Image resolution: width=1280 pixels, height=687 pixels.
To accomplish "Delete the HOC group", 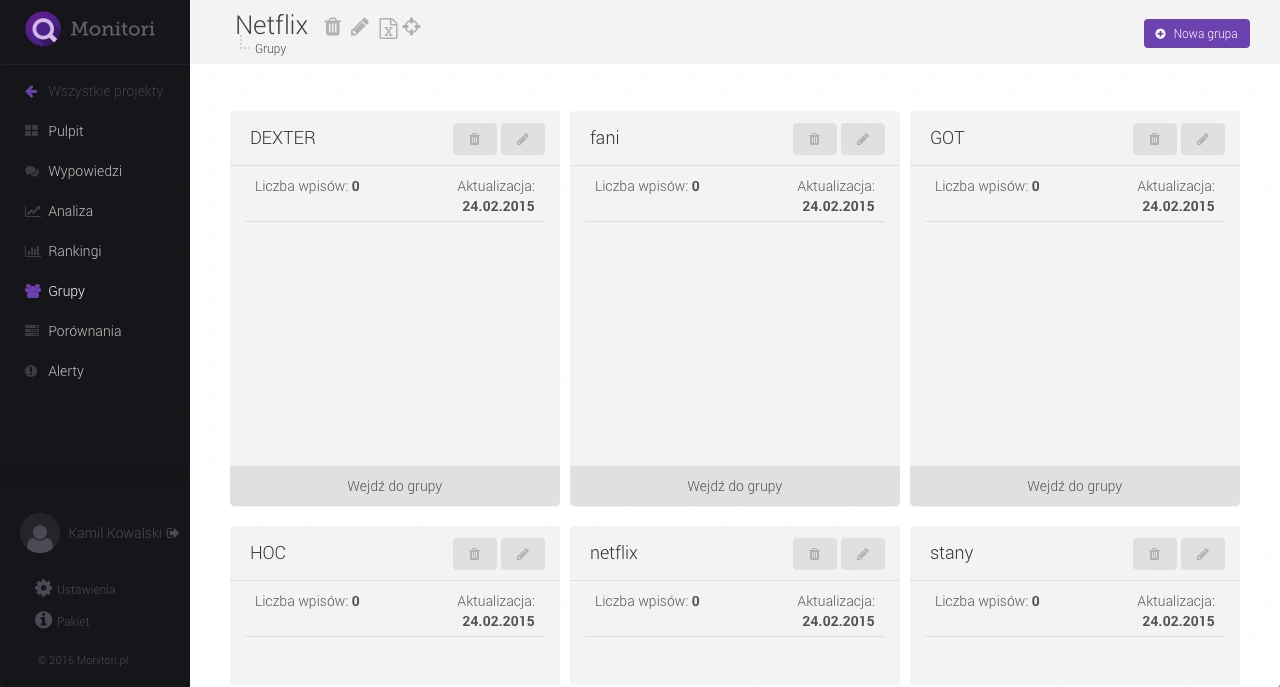I will tap(475, 554).
